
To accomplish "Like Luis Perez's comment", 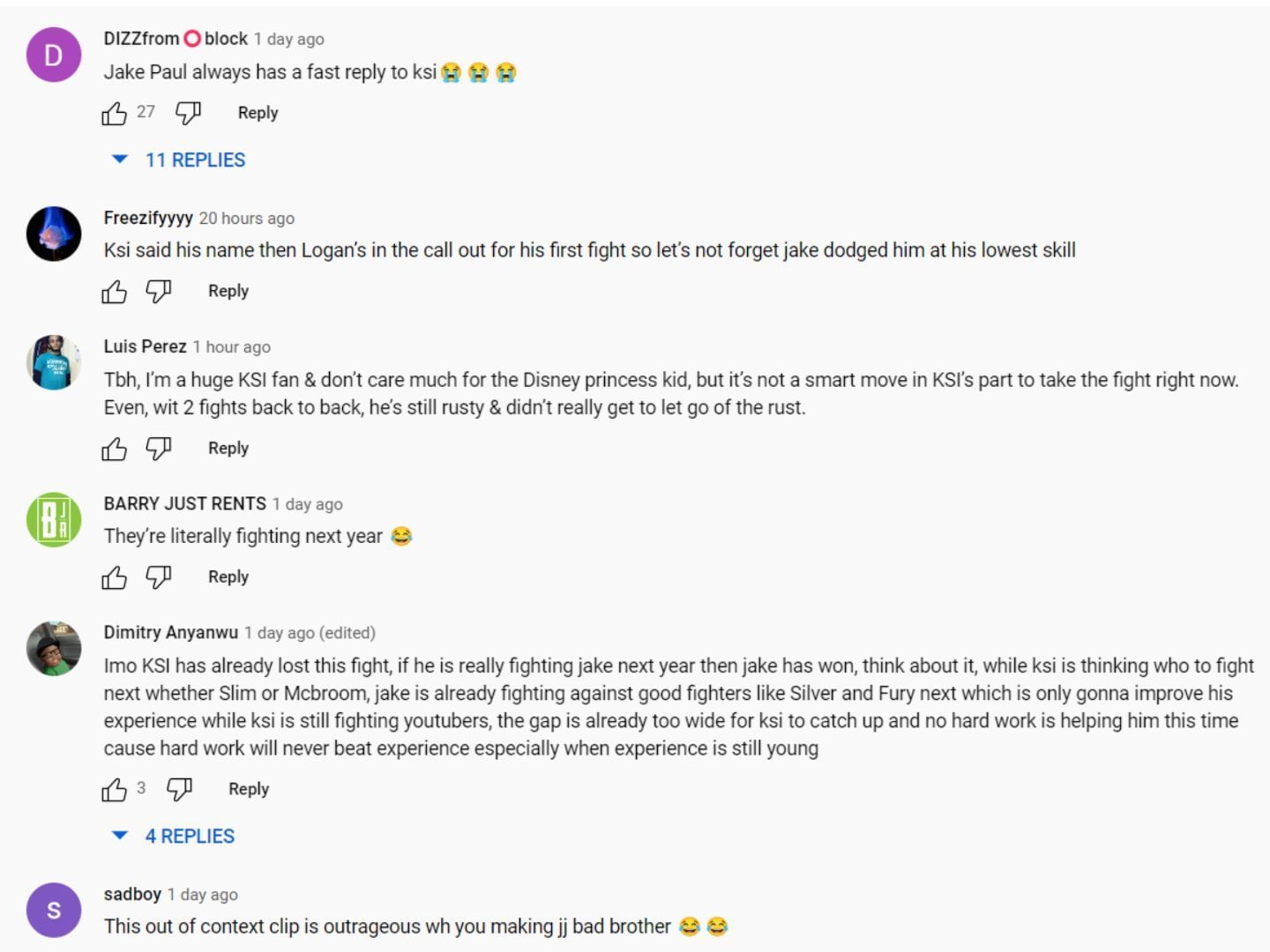I will coord(115,450).
